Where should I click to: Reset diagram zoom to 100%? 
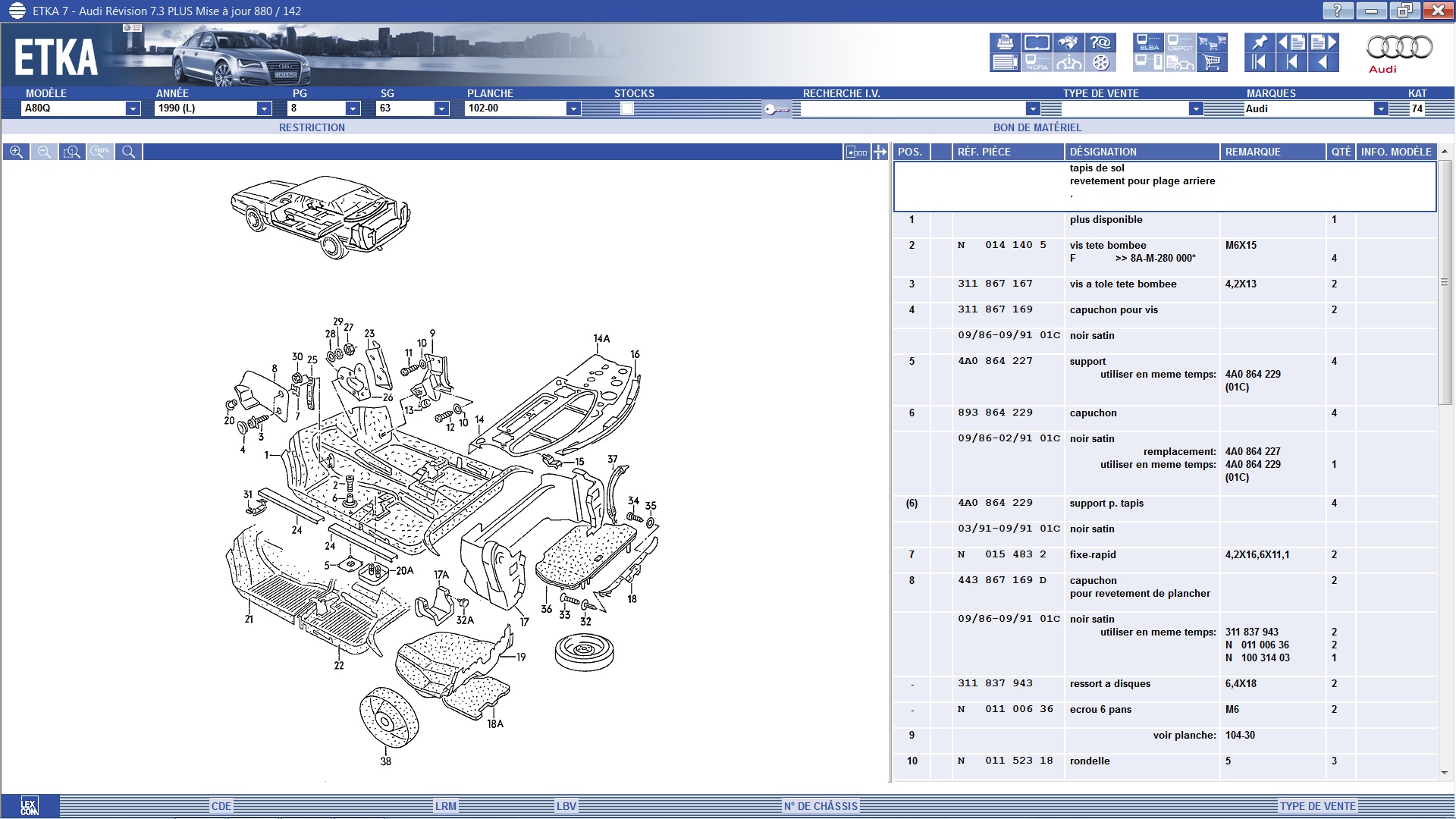click(x=100, y=152)
